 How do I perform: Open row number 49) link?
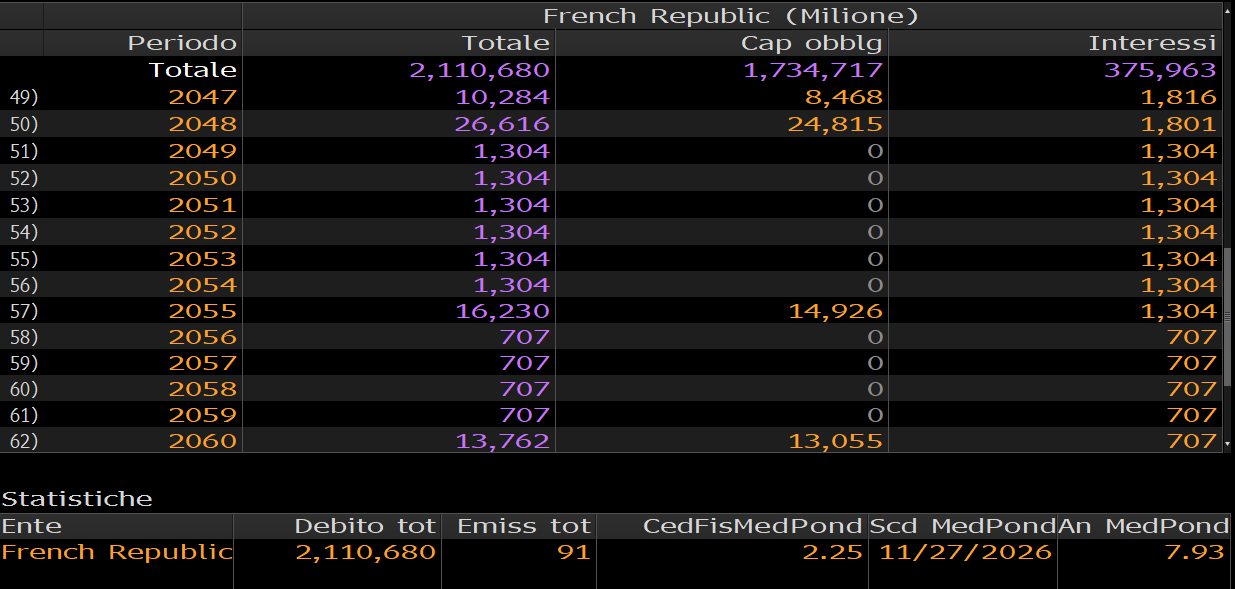tap(24, 97)
